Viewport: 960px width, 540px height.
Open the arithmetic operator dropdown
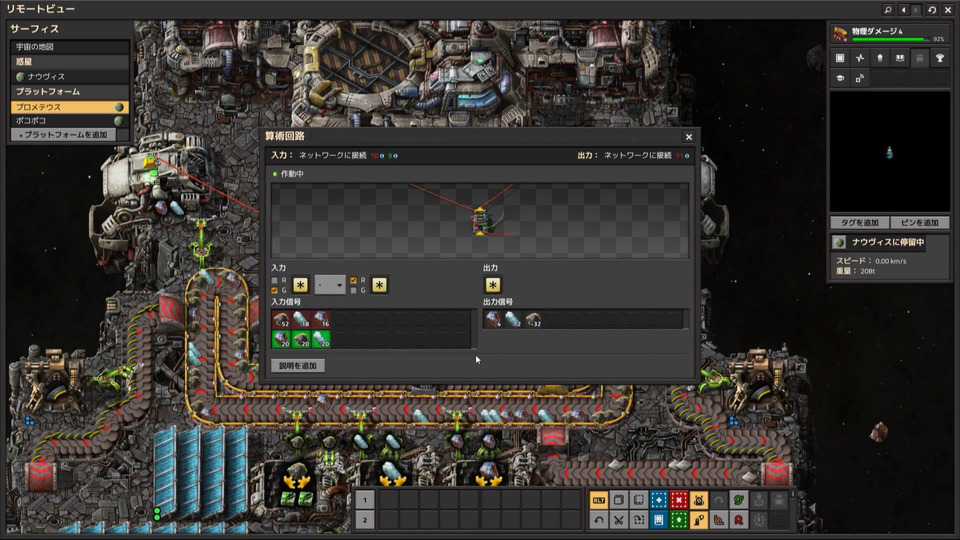tap(330, 285)
